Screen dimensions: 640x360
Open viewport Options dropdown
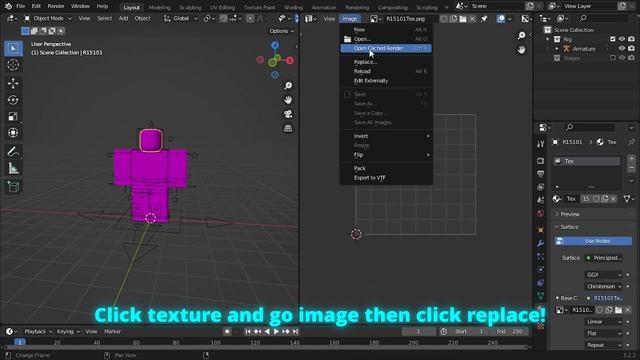click(282, 31)
